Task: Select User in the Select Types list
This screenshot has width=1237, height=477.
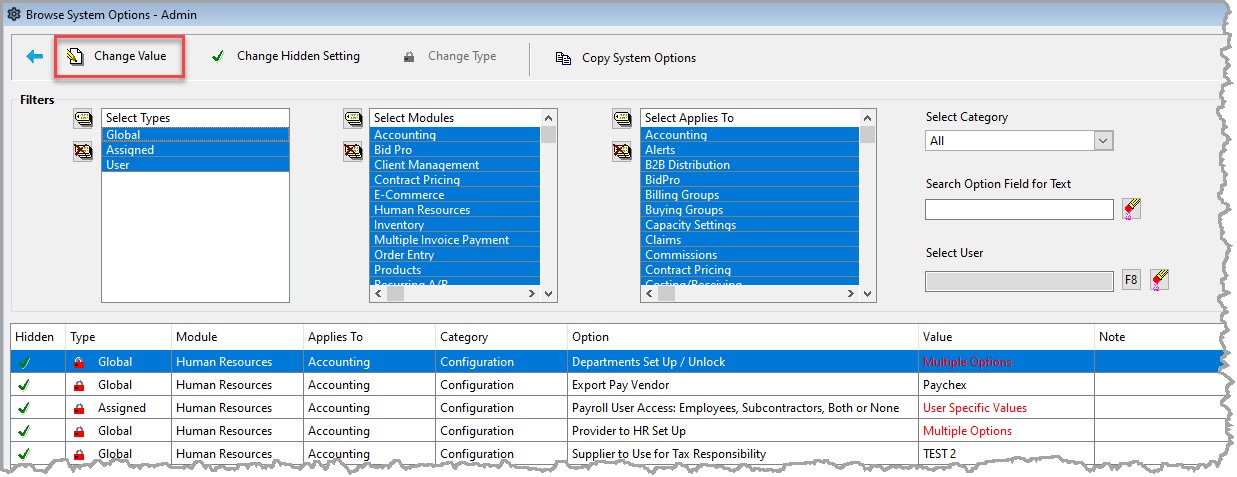Action: pyautogui.click(x=195, y=165)
